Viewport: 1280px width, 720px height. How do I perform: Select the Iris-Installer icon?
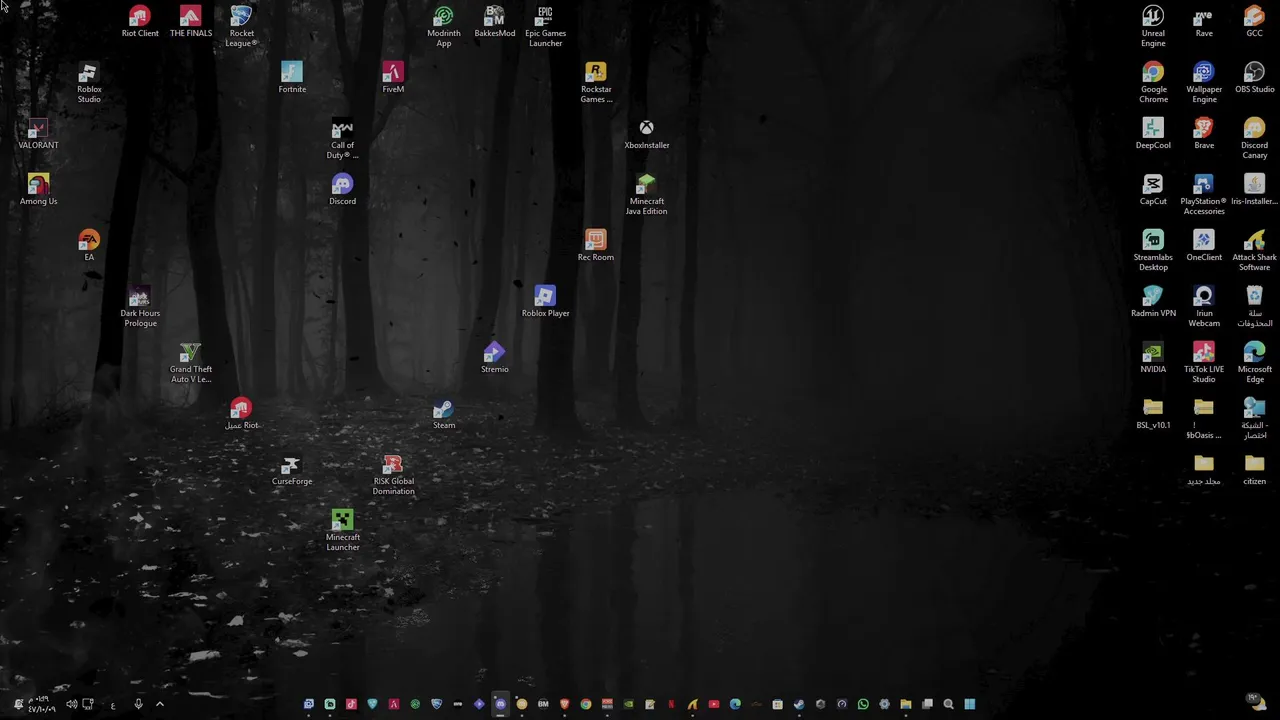1254,190
